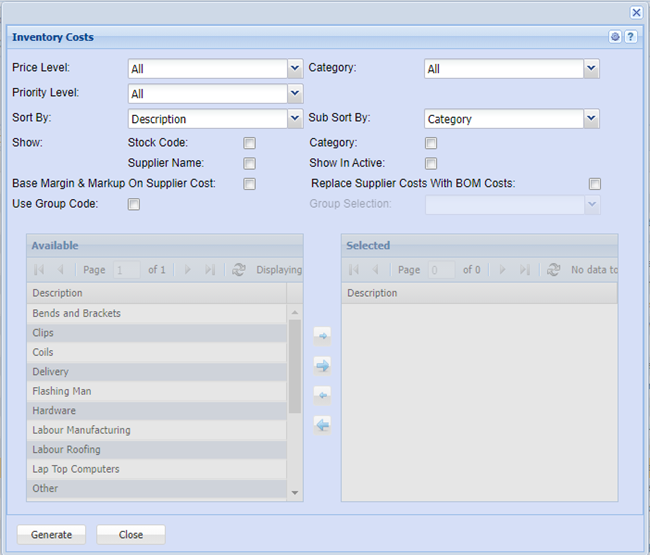This screenshot has height=555, width=650.
Task: Click the Generate button
Action: coord(51,535)
